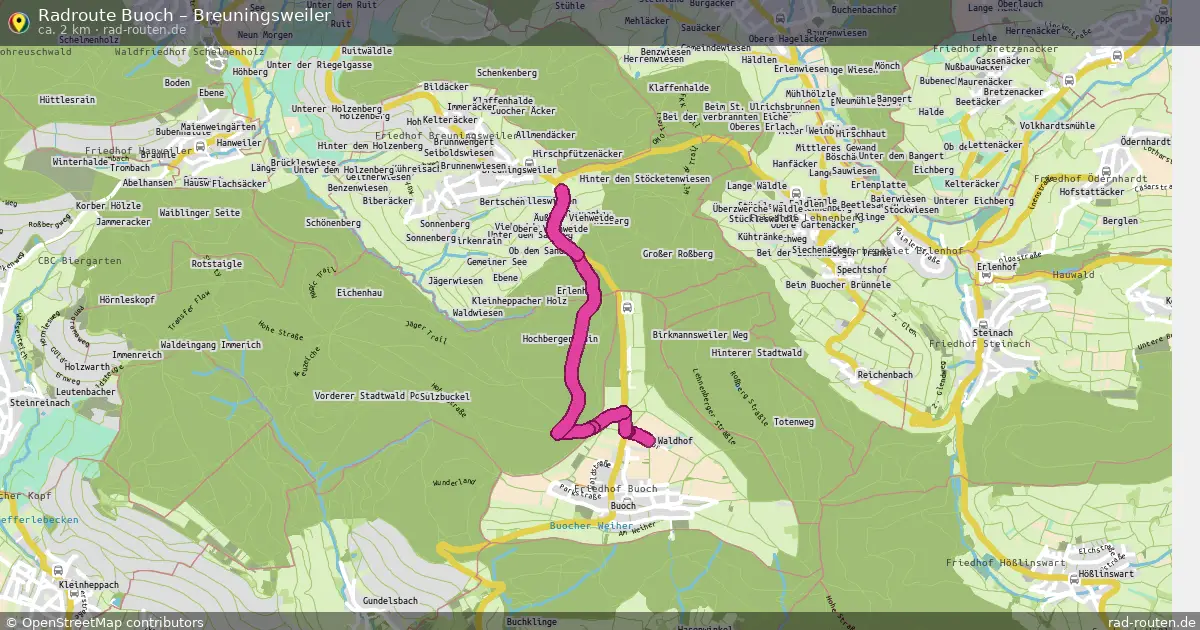Click the 'Waldeingang Immerich' label

(x=210, y=344)
